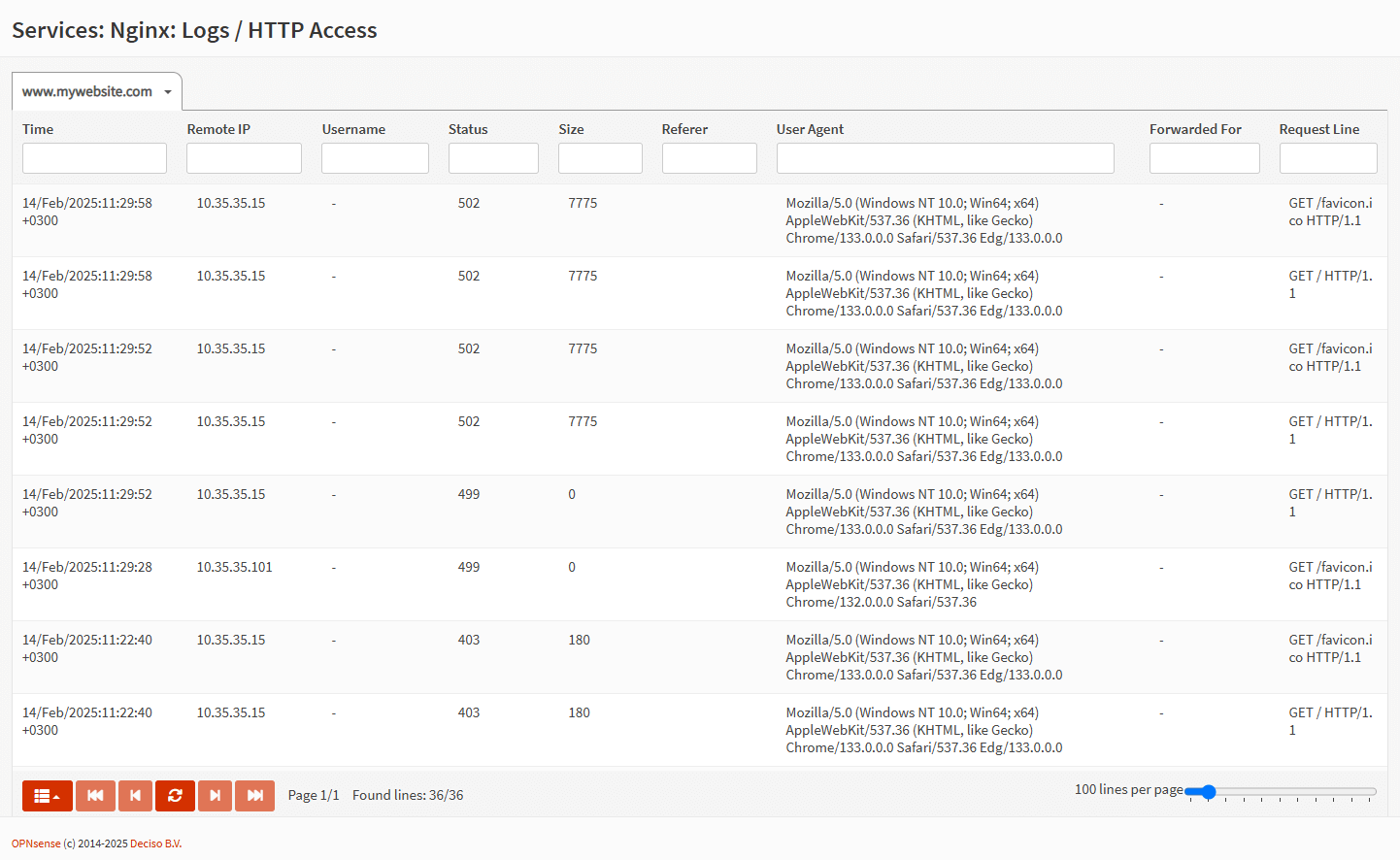This screenshot has height=860, width=1400.
Task: Click the Remote IP filter box
Action: click(x=243, y=157)
